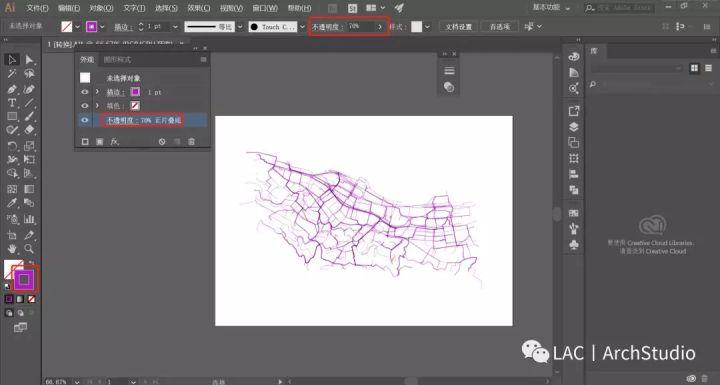Open the brush definition dropdown (Touch C...)

[302, 27]
